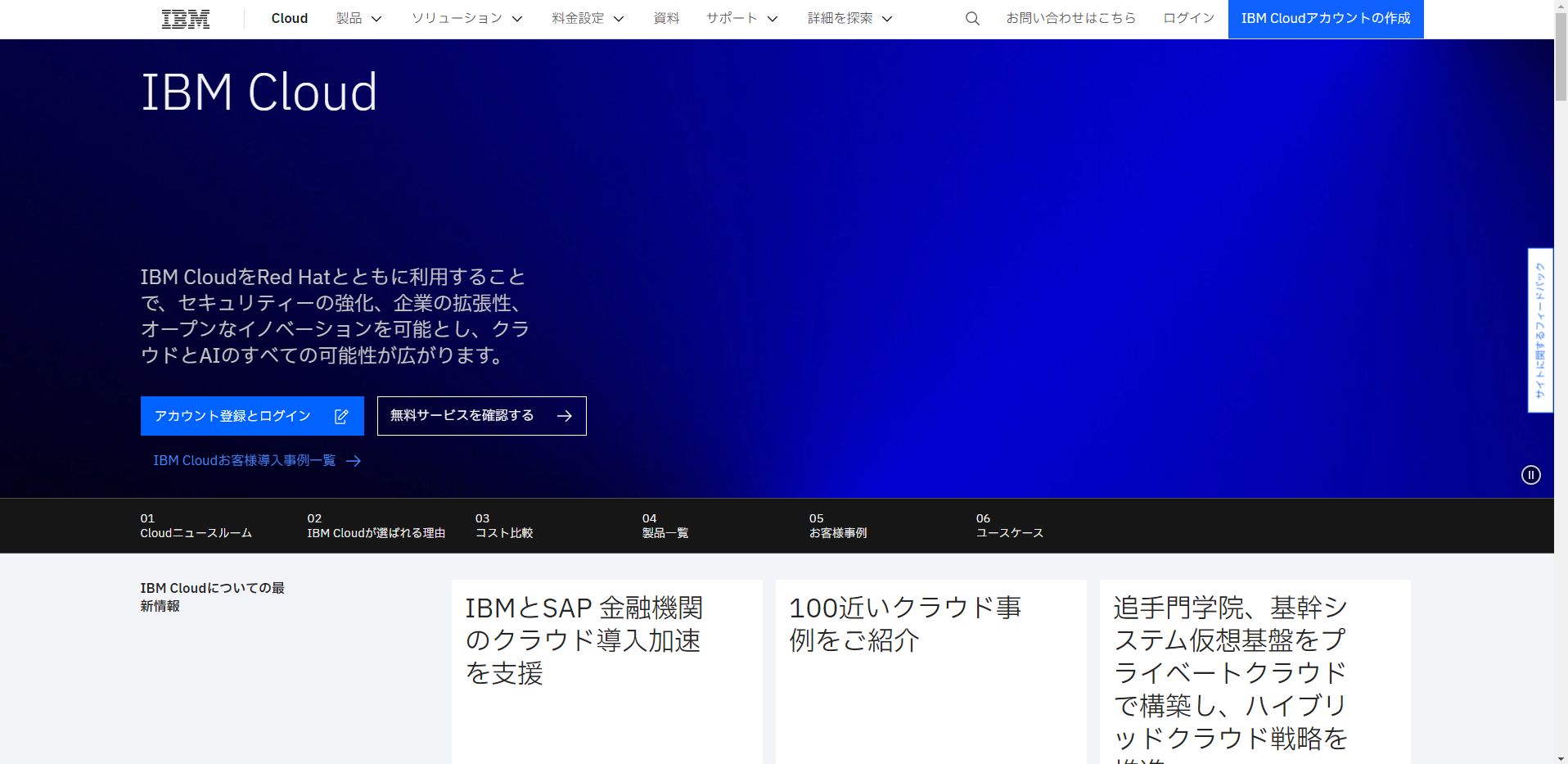
Task: Open お問い合わせはこちら link
Action: point(1071,19)
